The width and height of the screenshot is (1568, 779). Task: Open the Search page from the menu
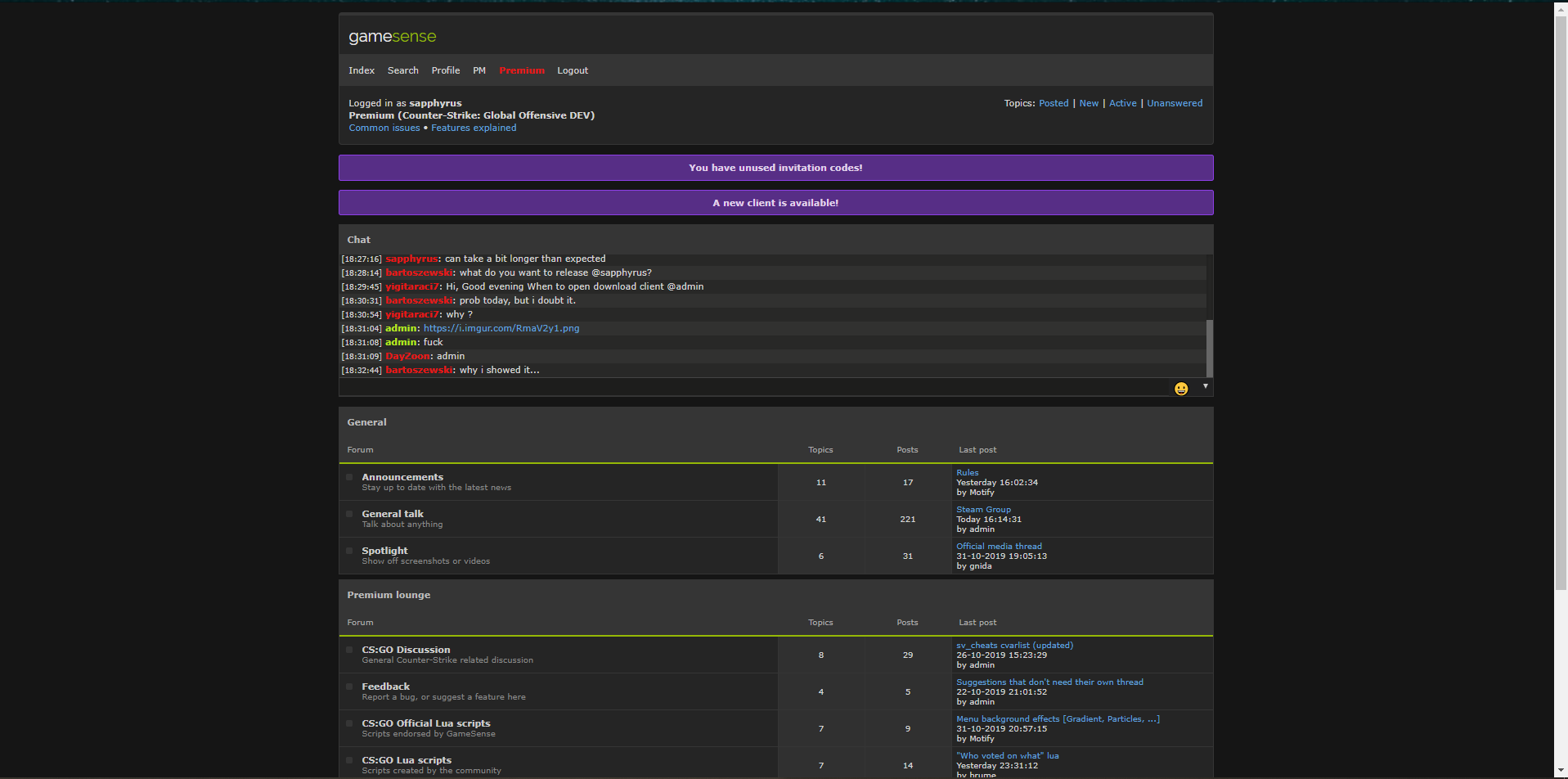point(402,70)
